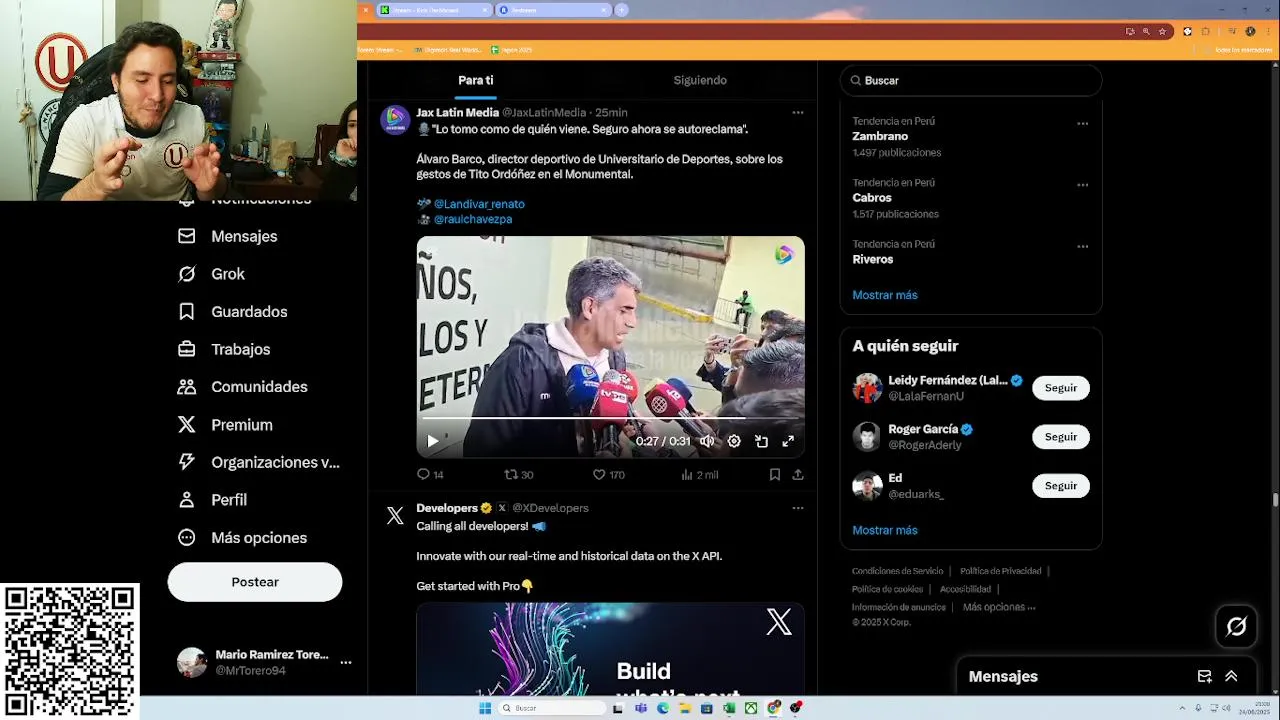The image size is (1280, 720).
Task: Open the Developers account avatar
Action: point(395,516)
